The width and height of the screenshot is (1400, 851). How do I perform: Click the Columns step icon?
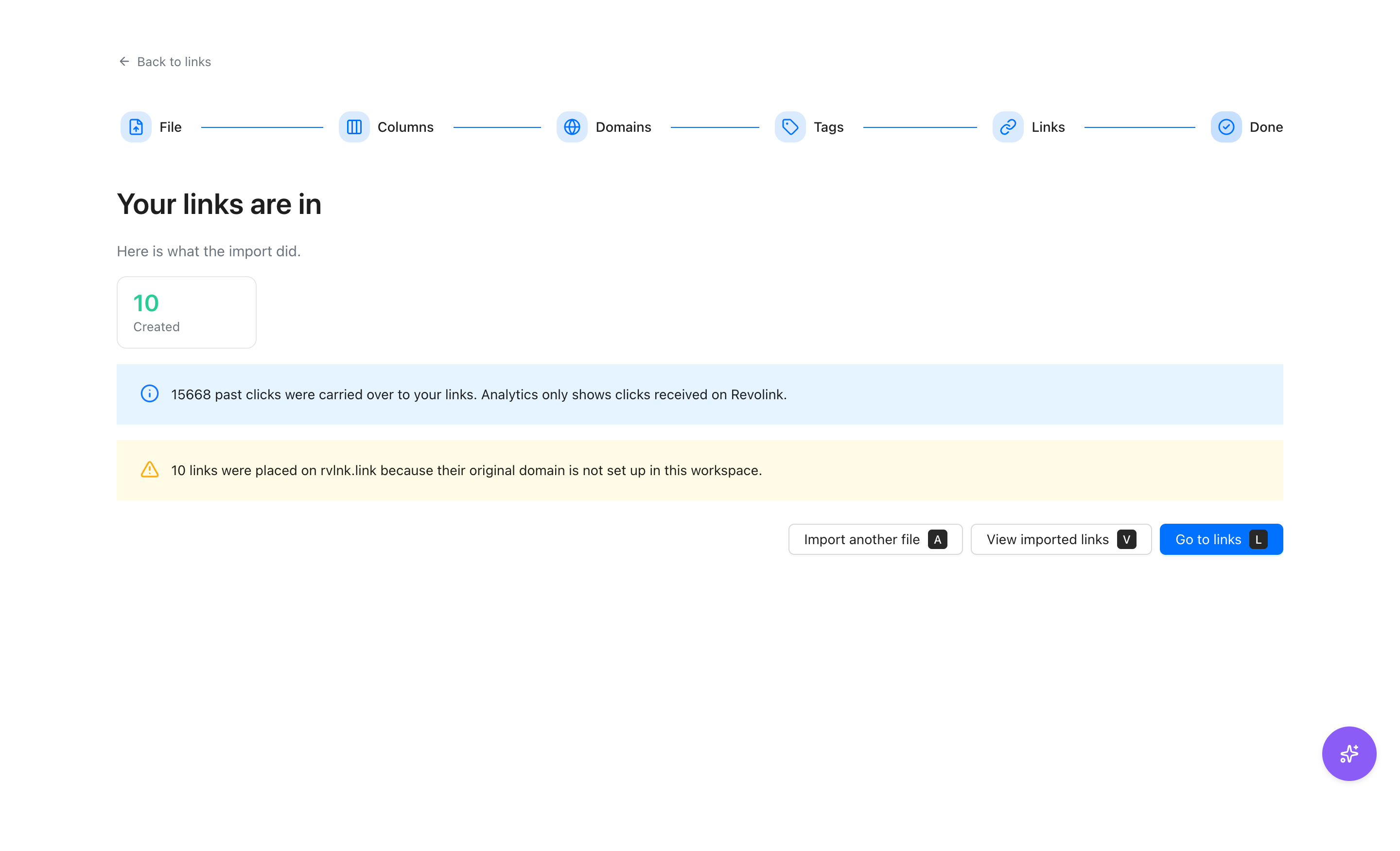tap(354, 127)
